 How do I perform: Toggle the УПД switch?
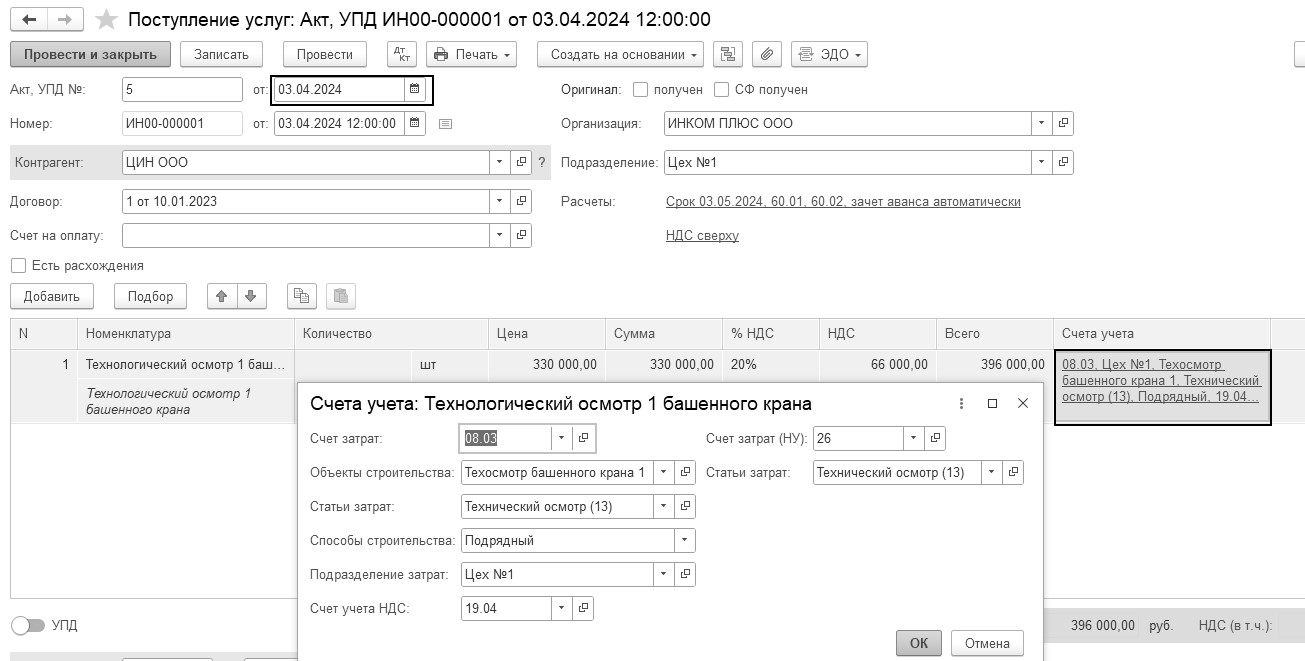pos(29,625)
